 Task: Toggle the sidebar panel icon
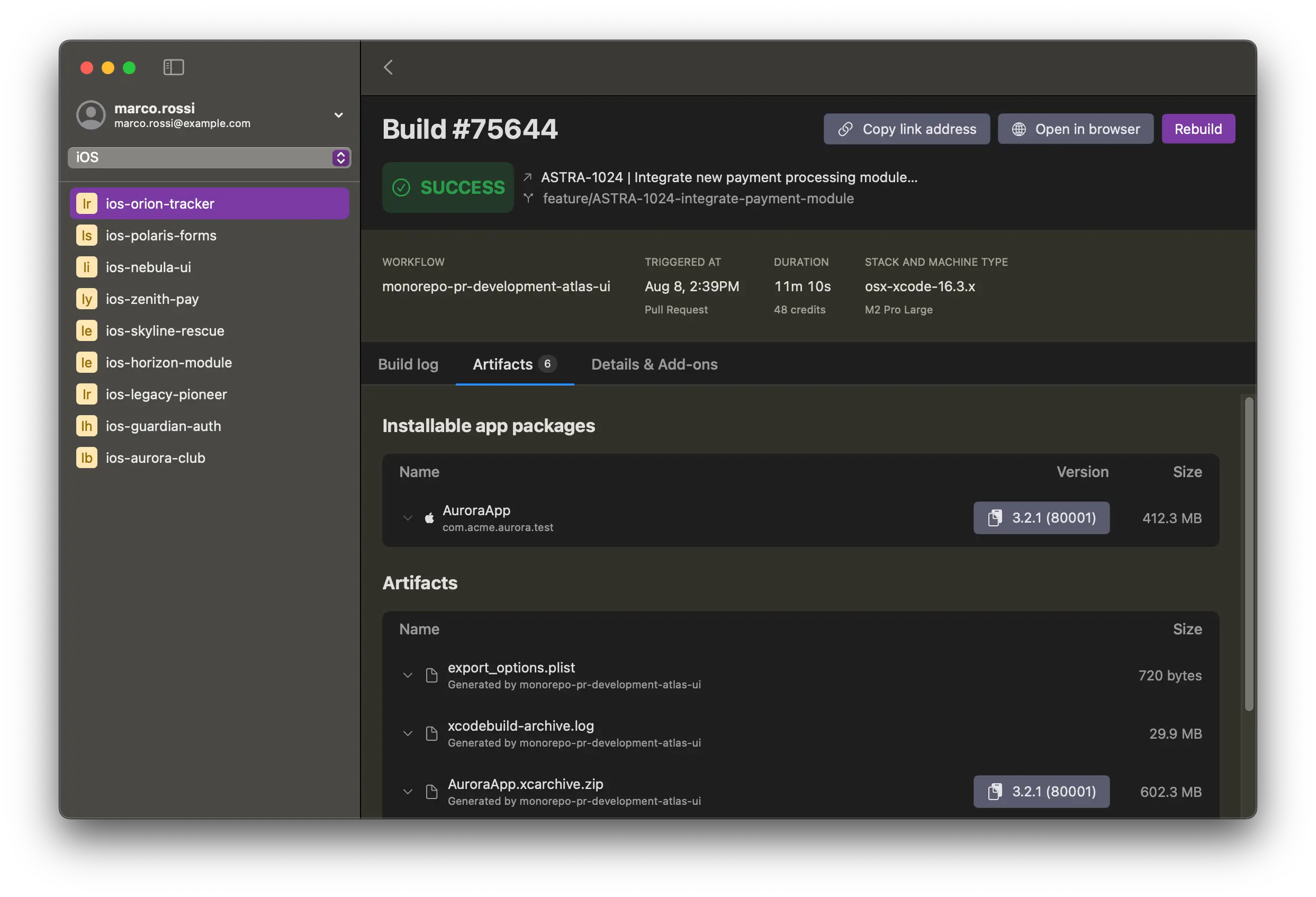tap(173, 67)
